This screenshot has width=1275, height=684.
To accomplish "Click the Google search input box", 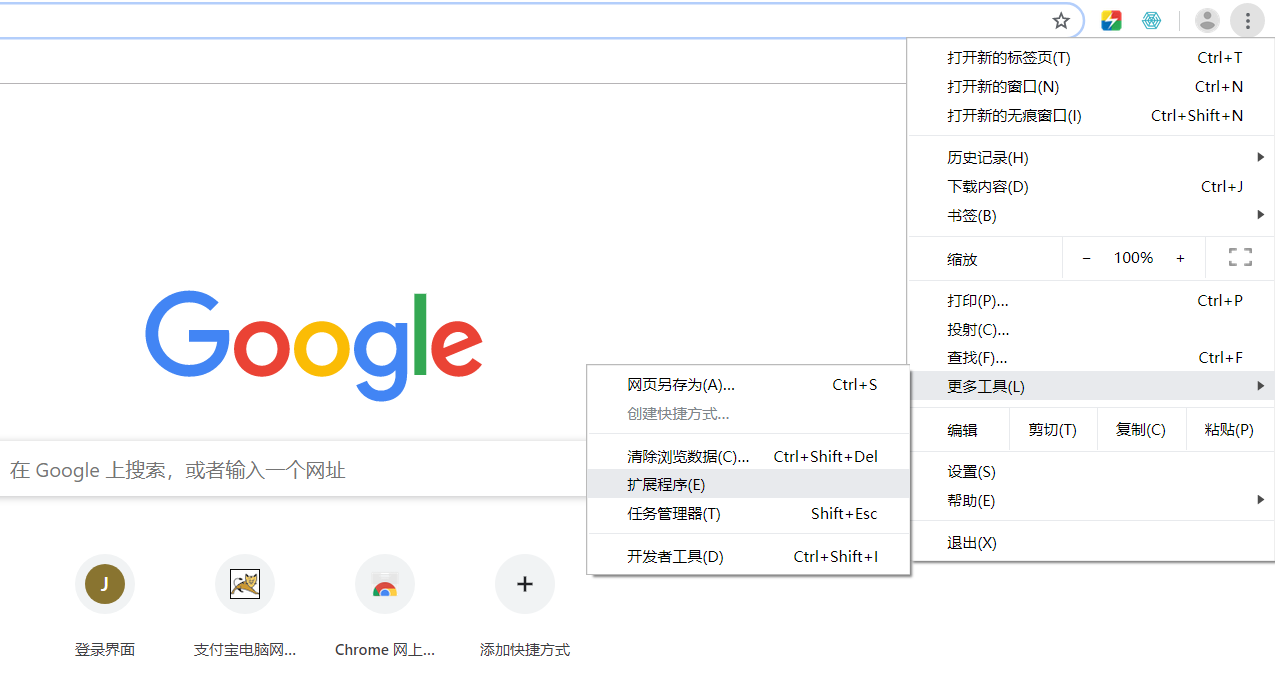I will (x=293, y=470).
